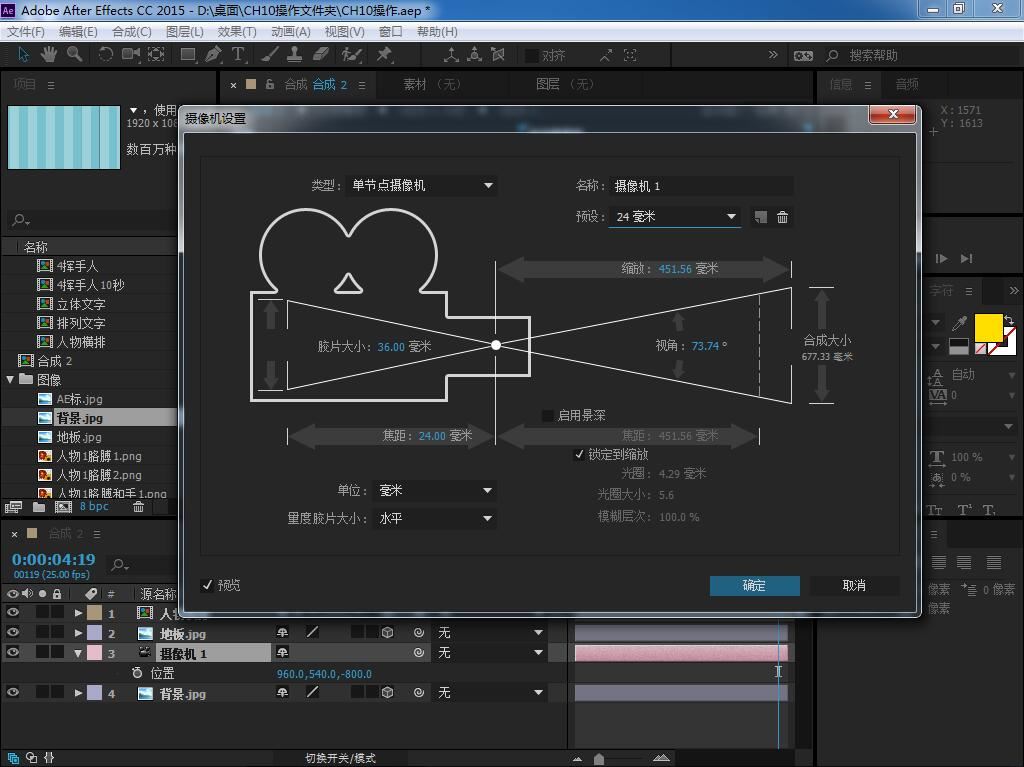1024x767 pixels.
Task: Select the Selection arrow tool
Action: point(23,55)
